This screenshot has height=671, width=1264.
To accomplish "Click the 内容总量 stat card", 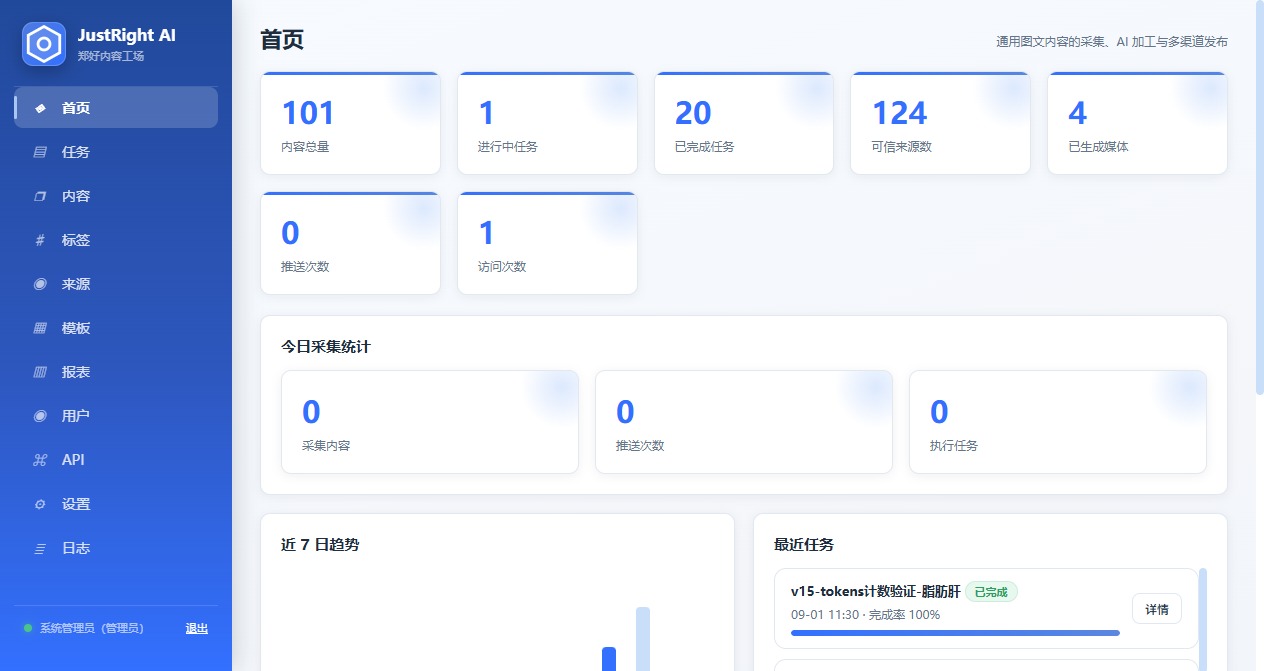I will point(350,123).
